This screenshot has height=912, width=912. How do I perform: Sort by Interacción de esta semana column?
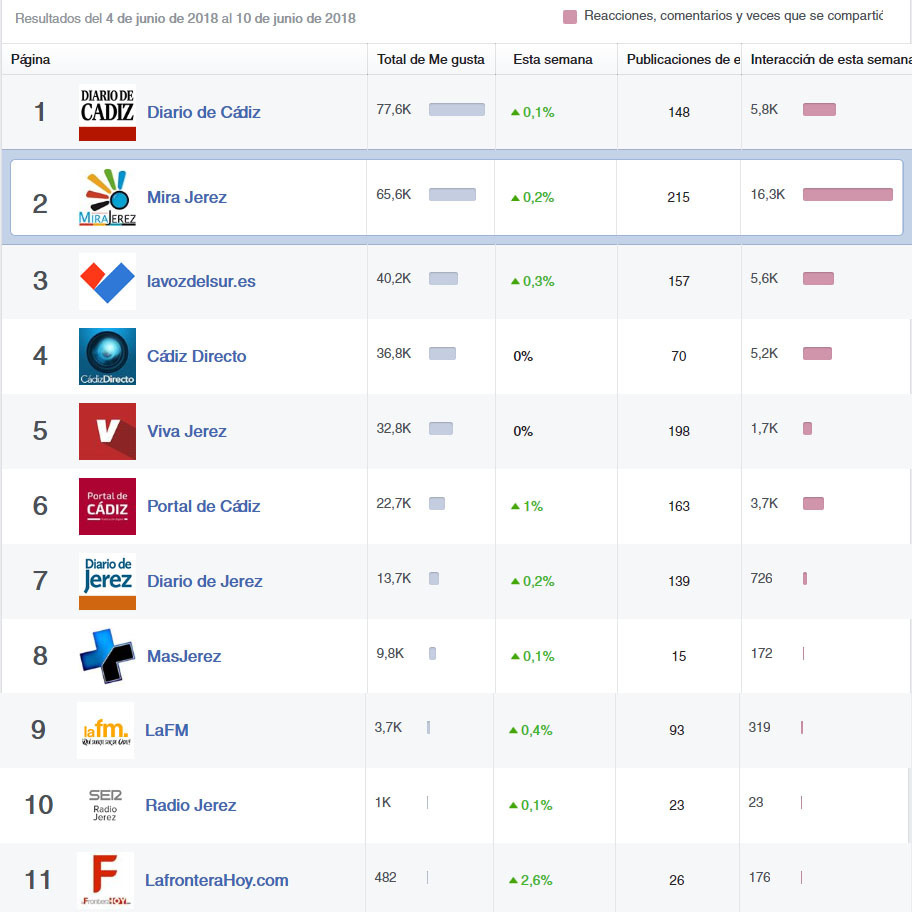(830, 60)
